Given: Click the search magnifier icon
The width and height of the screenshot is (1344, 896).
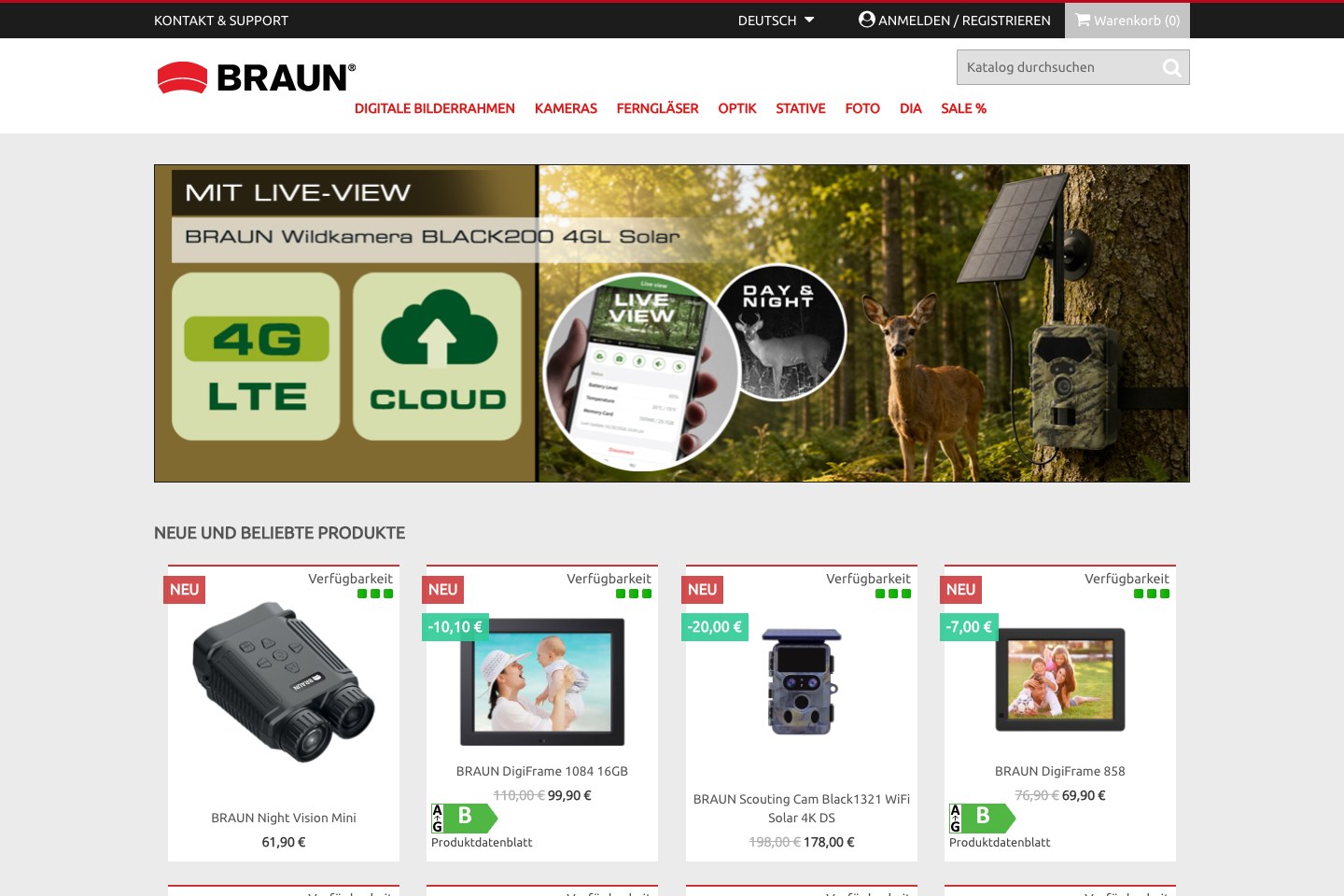Looking at the screenshot, I should (x=1172, y=67).
